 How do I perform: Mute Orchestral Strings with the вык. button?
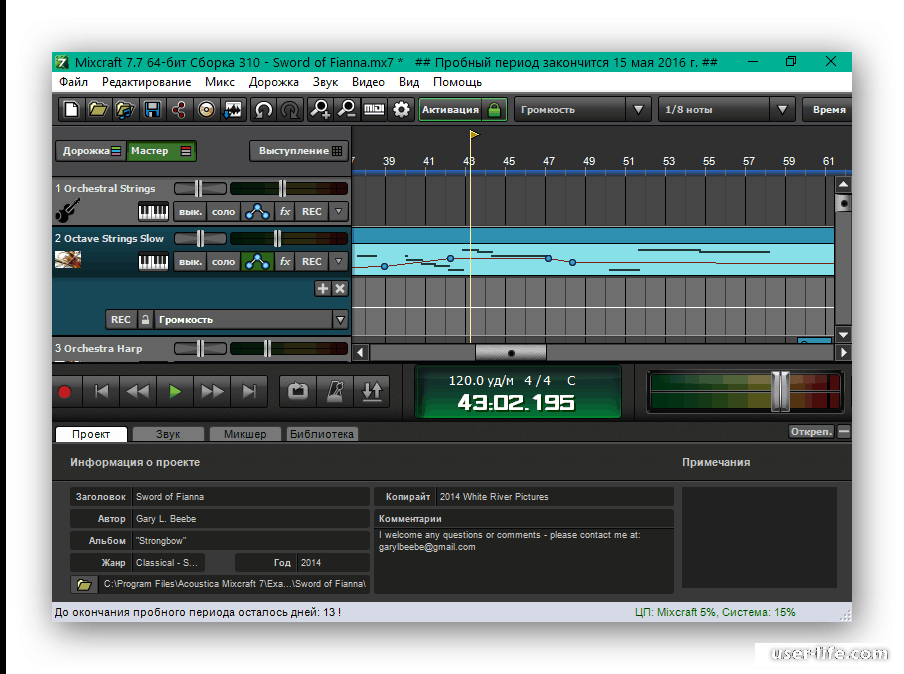[x=190, y=212]
